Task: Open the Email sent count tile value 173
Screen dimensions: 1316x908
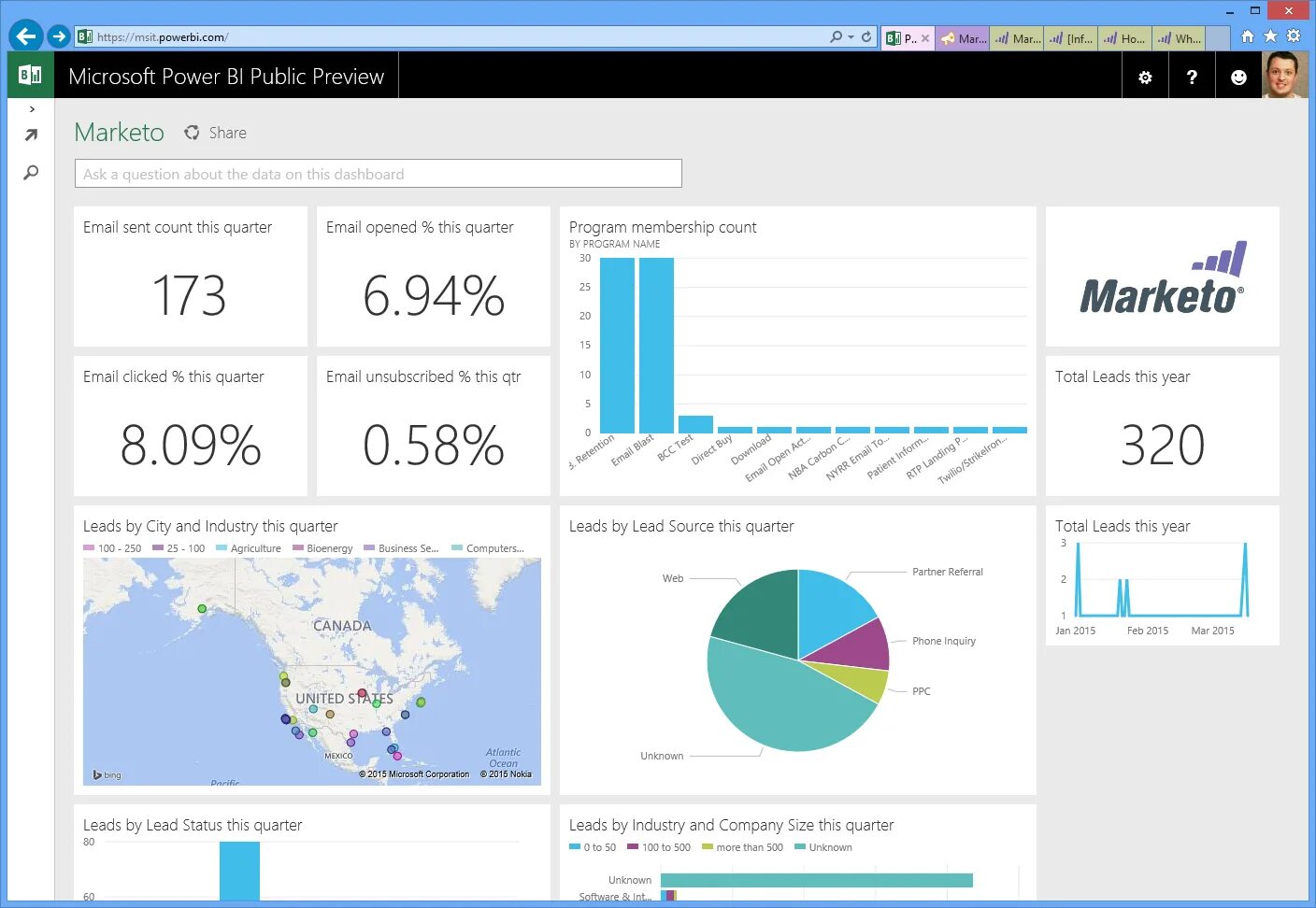Action: coord(190,296)
